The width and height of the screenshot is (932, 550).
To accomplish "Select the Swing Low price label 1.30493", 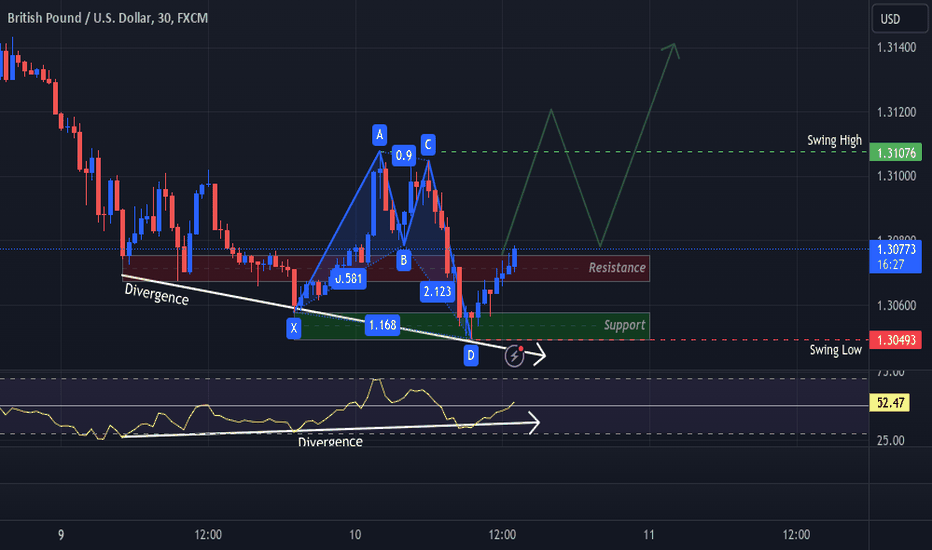I will [x=896, y=340].
